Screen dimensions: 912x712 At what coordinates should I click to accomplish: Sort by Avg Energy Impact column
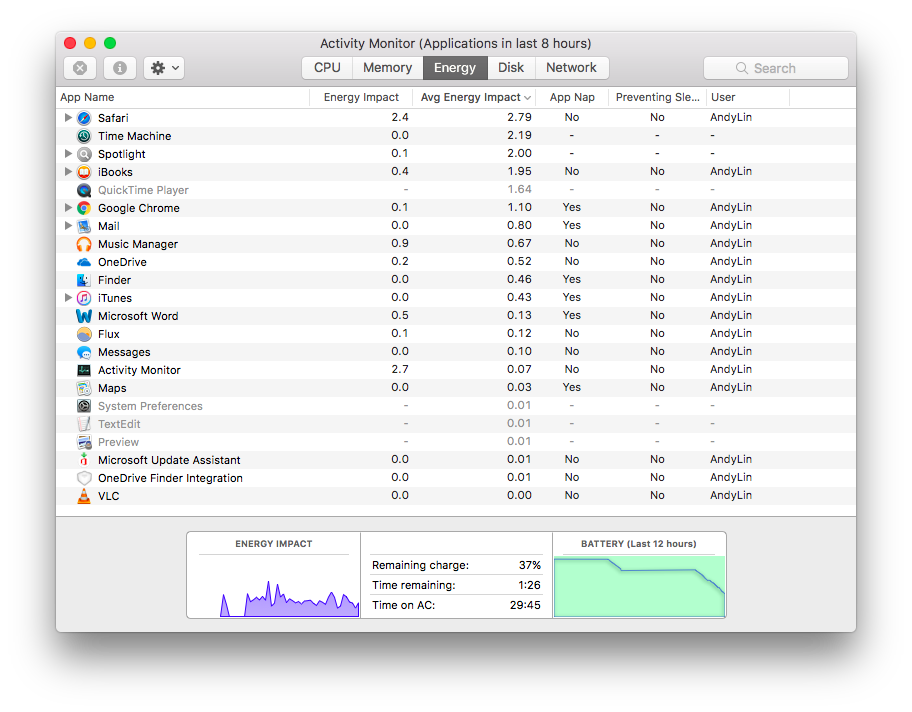[x=474, y=97]
